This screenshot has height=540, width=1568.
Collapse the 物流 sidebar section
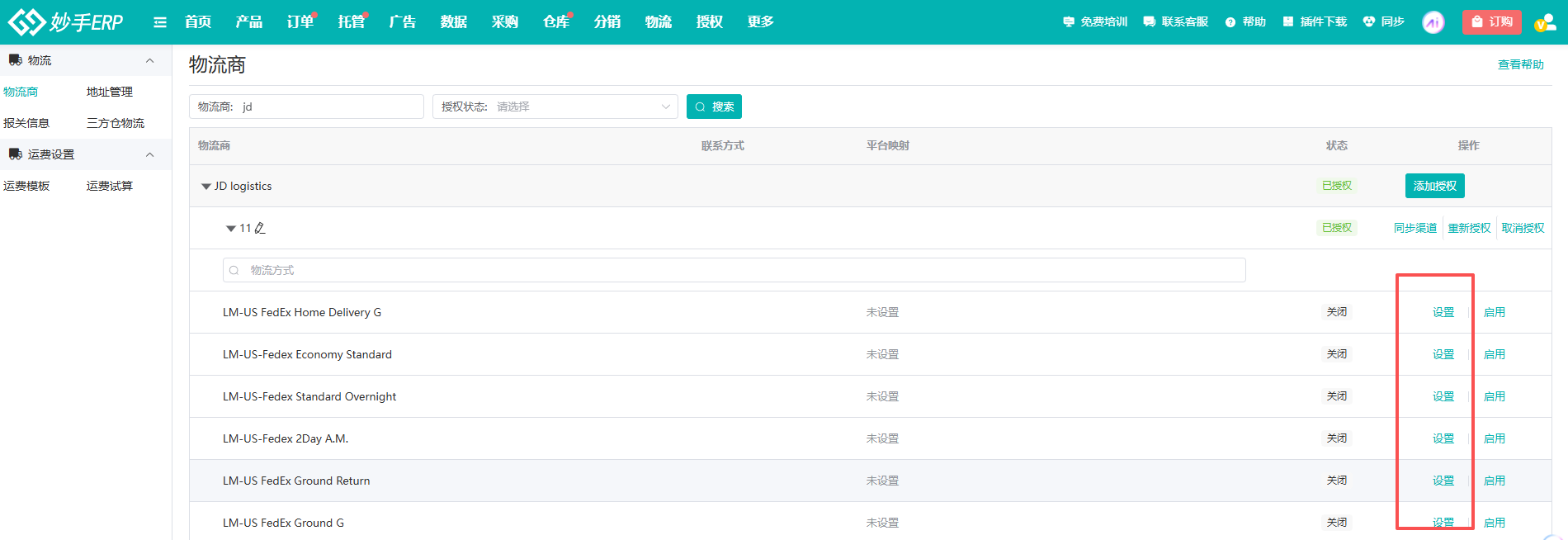point(149,60)
